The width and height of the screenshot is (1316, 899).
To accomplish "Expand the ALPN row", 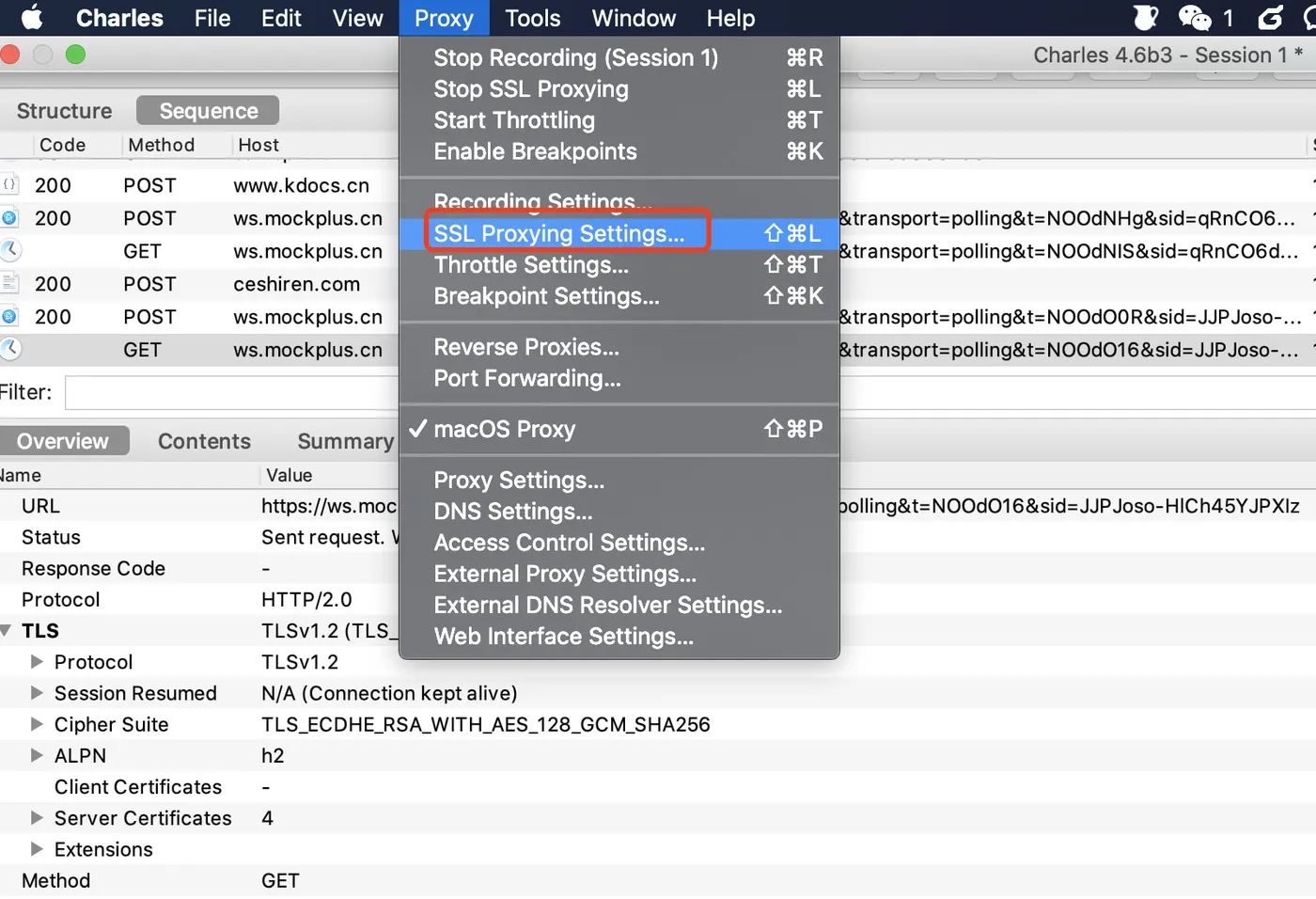I will (37, 755).
